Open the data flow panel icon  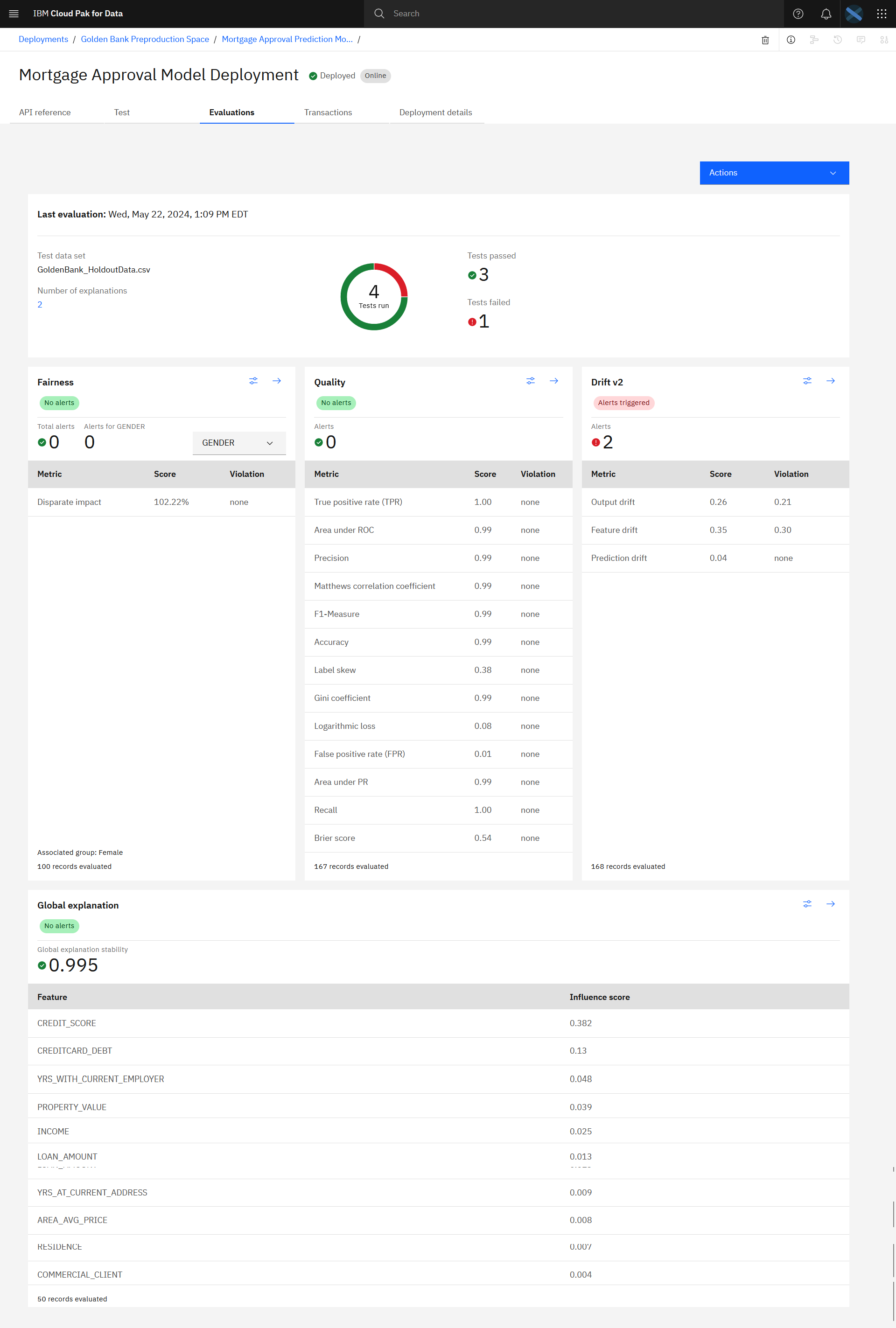point(814,39)
